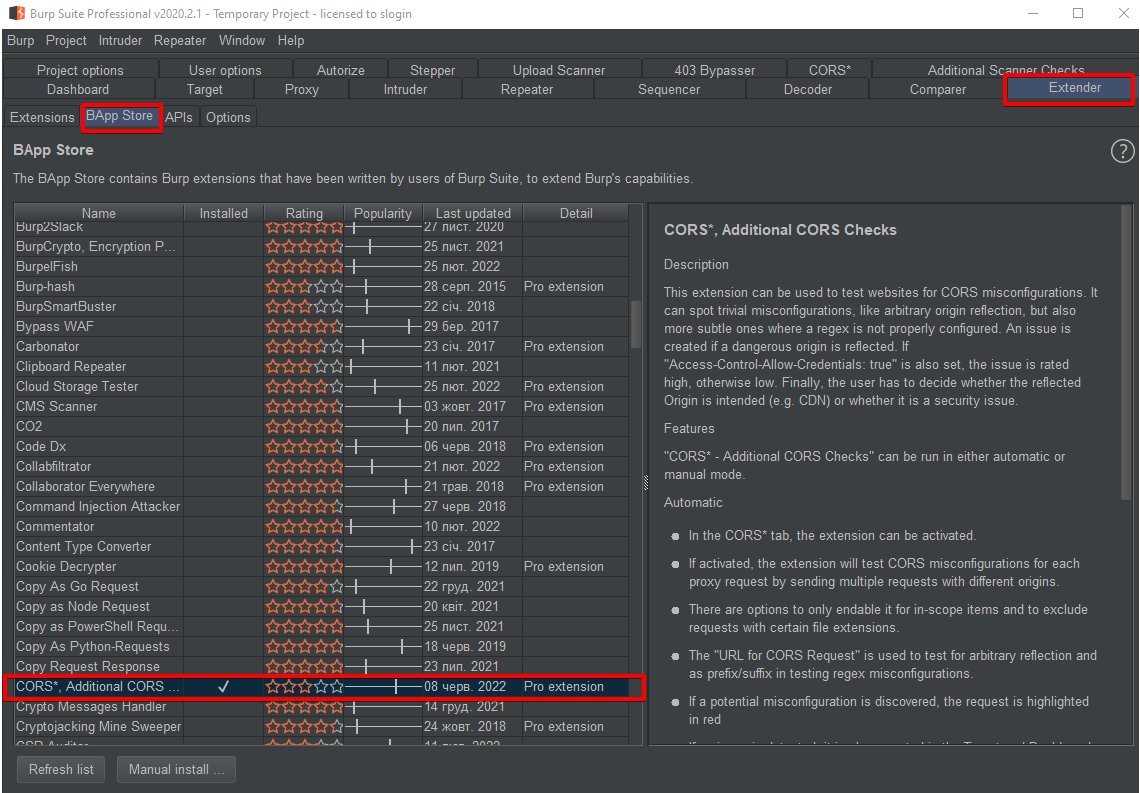Screen dimensions: 1140x793
Task: Select the Command Injection Attacker row
Action: tap(321, 507)
